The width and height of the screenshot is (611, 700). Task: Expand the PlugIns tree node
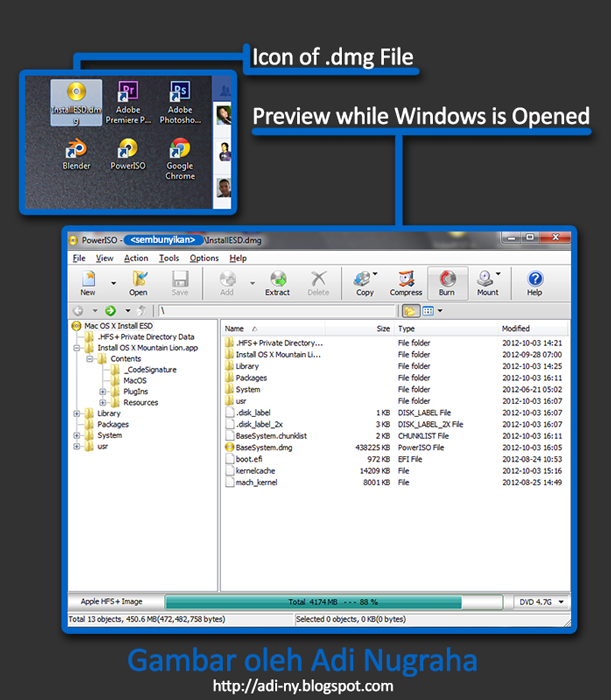tap(103, 392)
